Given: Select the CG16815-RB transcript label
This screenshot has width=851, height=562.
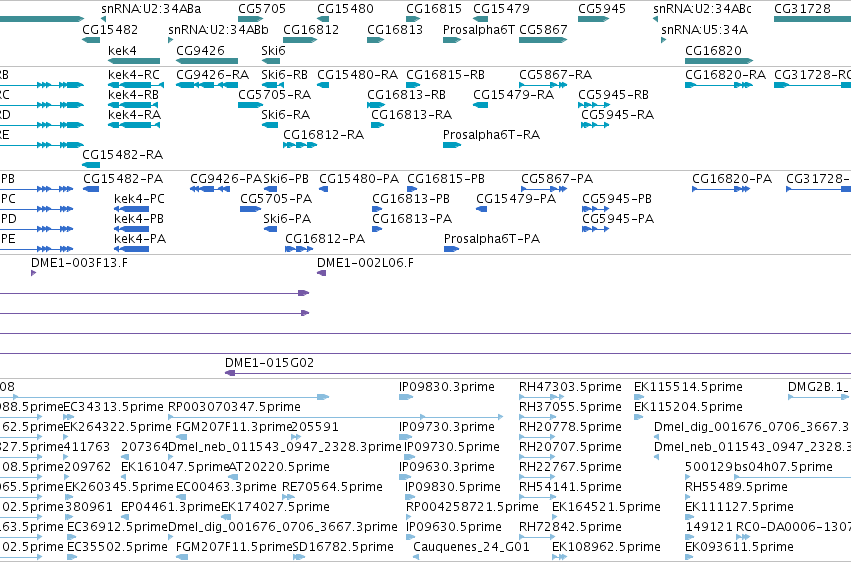Looking at the screenshot, I should click(x=445, y=74).
